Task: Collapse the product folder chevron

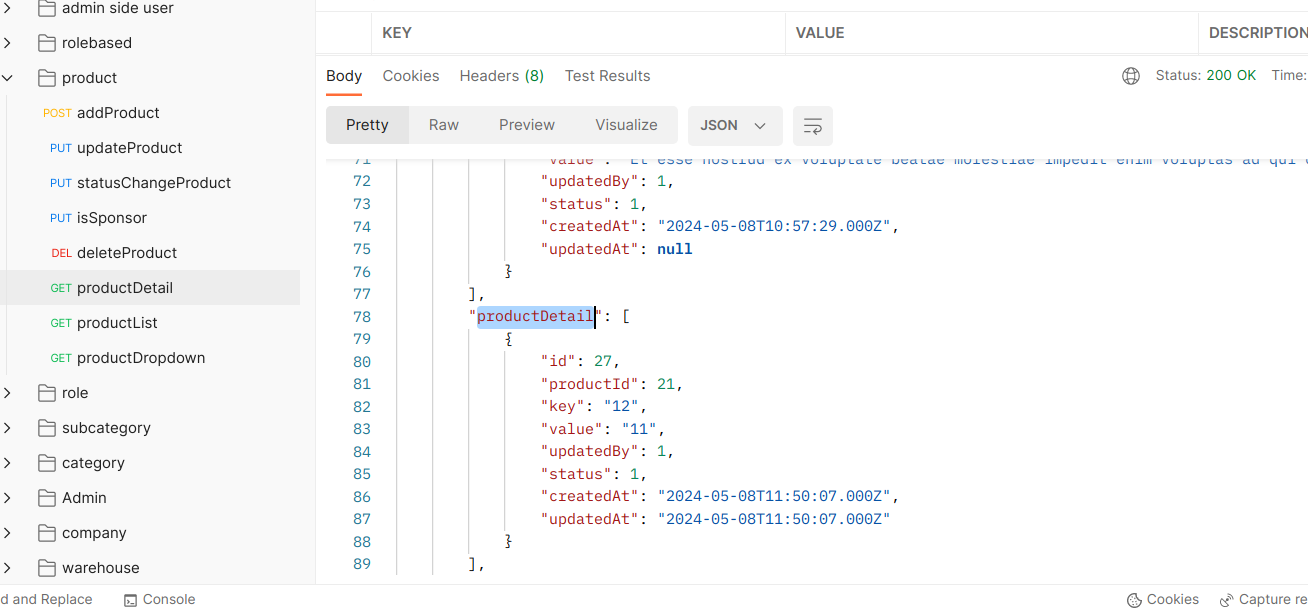Action: click(x=8, y=78)
